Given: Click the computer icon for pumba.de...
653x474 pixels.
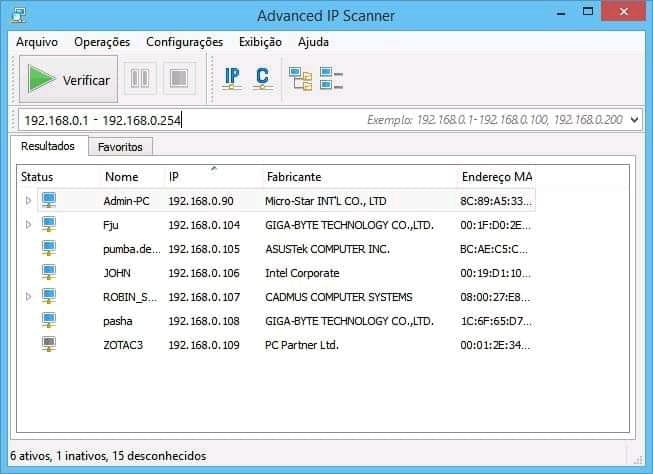Looking at the screenshot, I should tap(49, 249).
